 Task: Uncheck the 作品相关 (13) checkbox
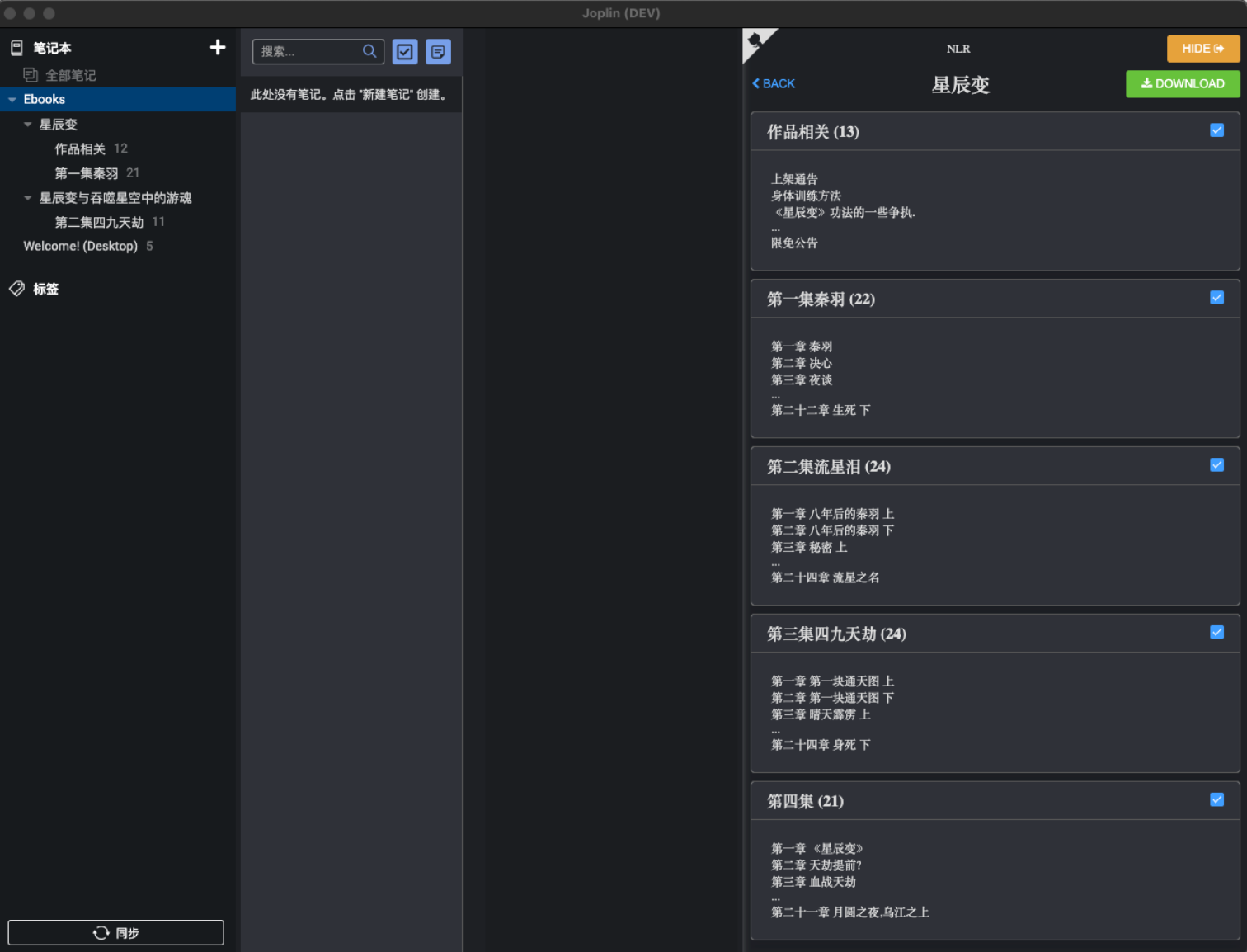1216,130
